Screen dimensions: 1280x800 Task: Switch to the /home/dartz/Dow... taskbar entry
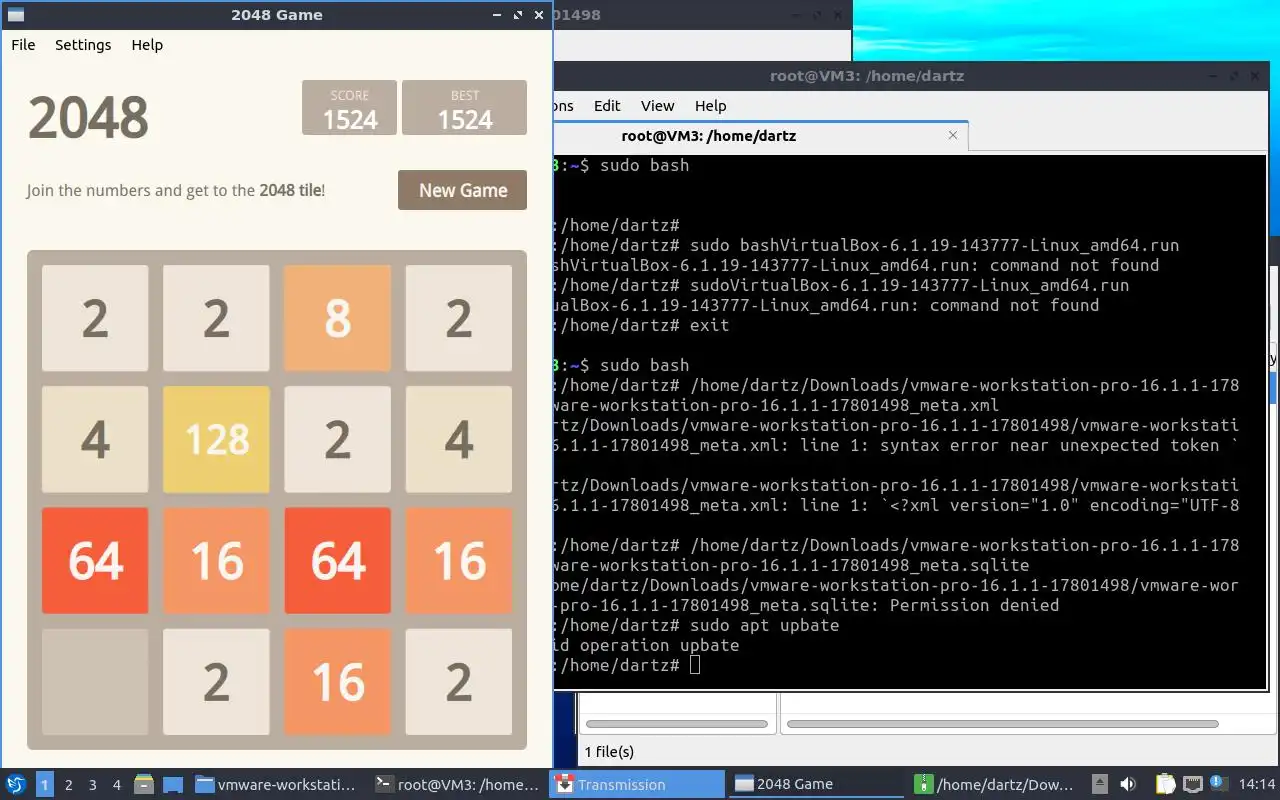click(996, 784)
